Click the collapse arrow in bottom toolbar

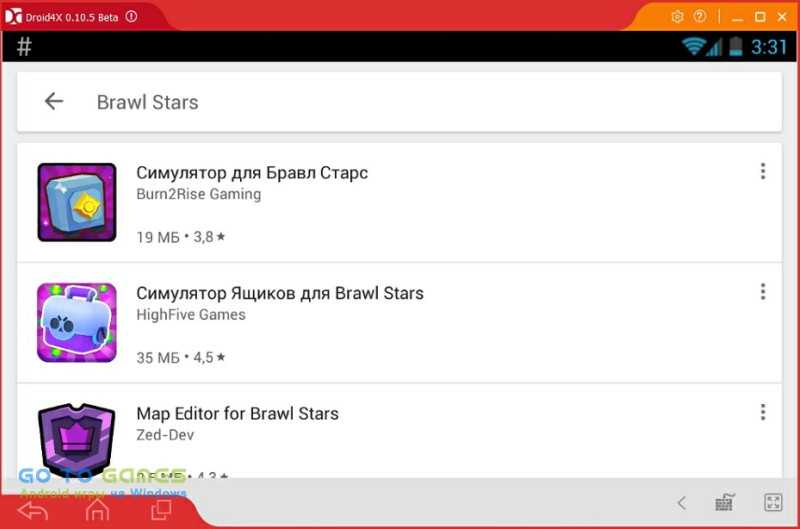tap(682, 503)
